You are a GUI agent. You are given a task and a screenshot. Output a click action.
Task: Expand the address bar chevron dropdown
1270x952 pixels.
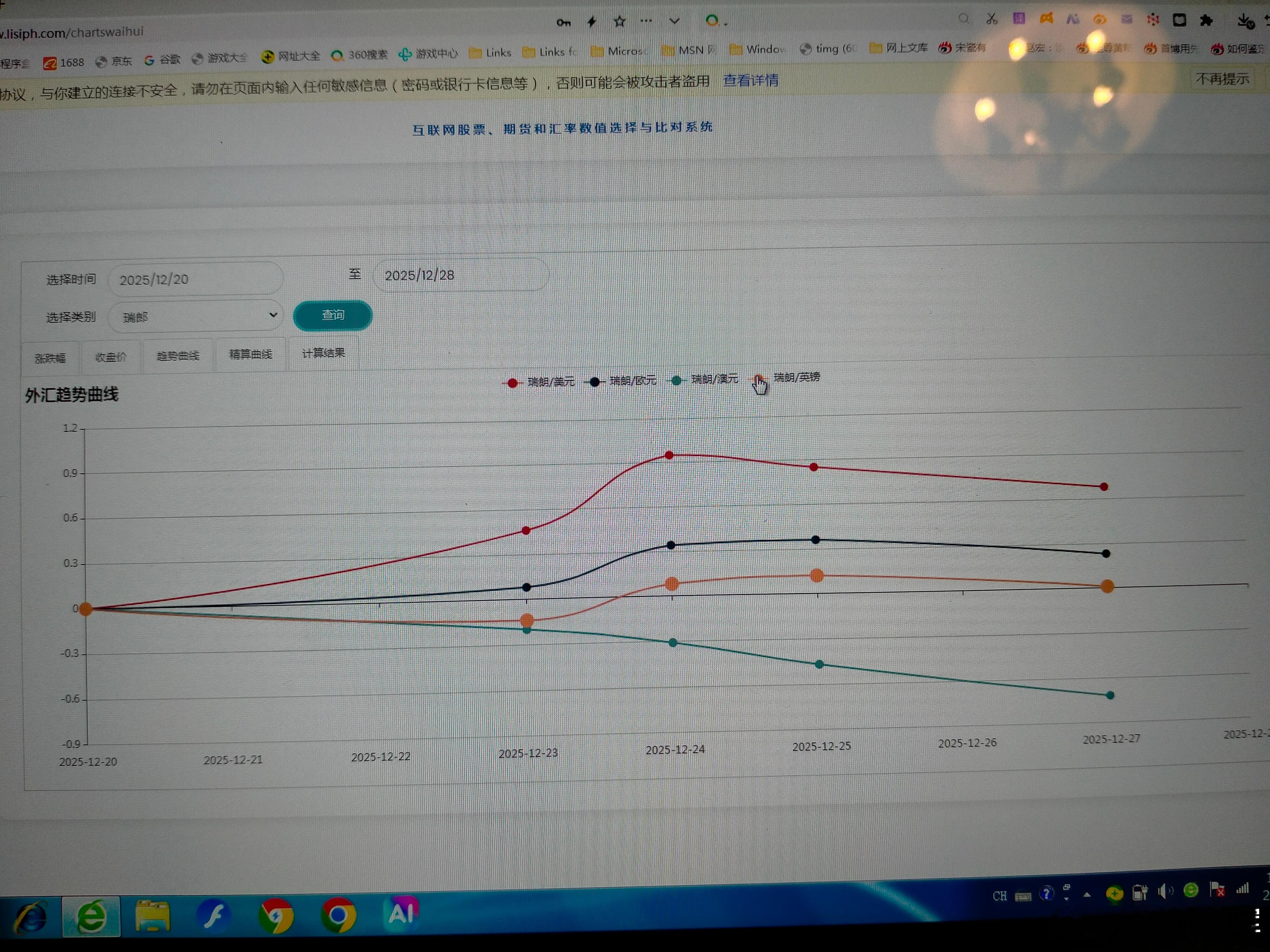(x=675, y=21)
